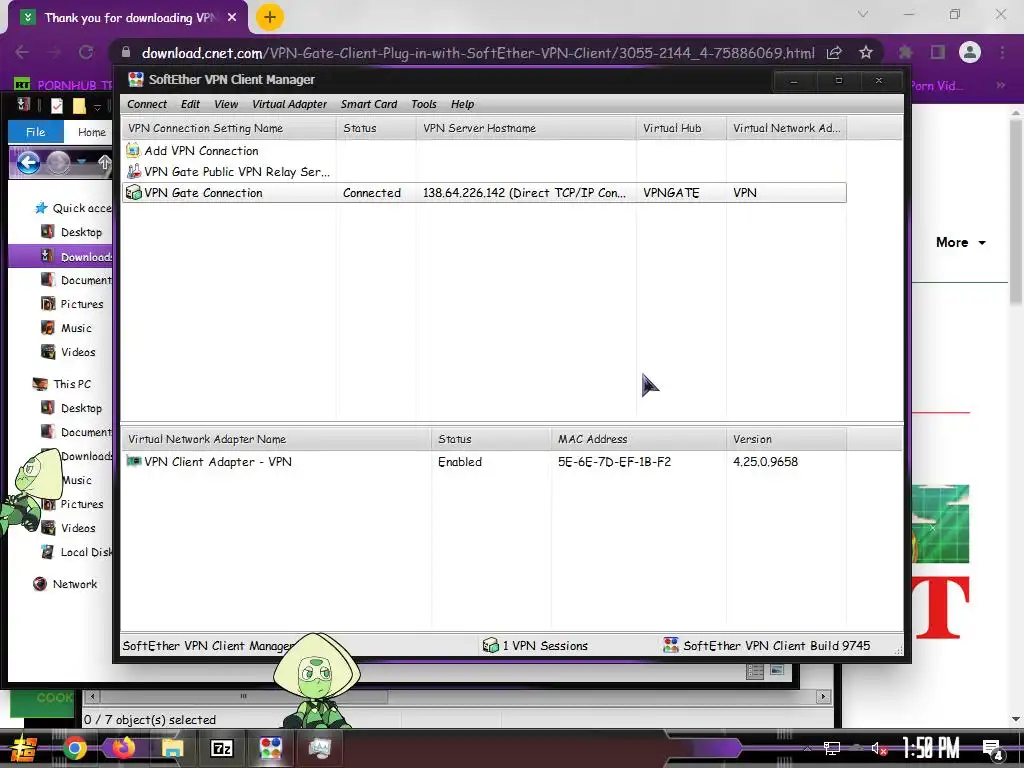Click Explorer horizontal scrollbar right arrow
Image resolution: width=1024 pixels, height=768 pixels.
(823, 696)
